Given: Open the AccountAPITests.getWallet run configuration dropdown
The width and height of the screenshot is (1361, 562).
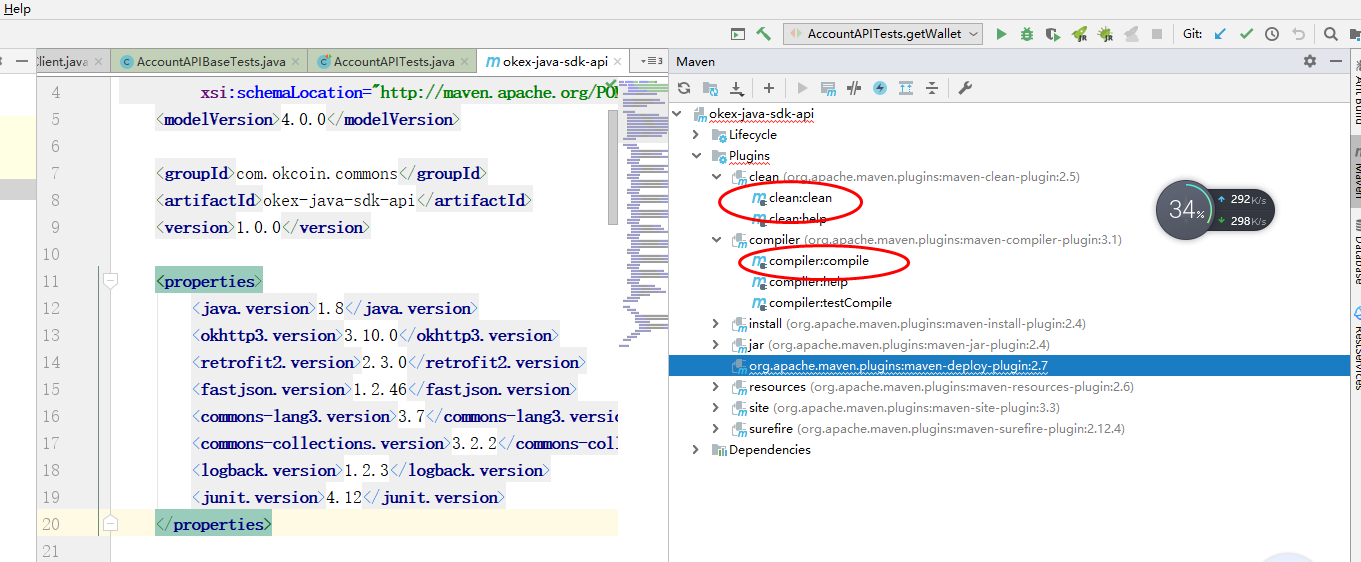Looking at the screenshot, I should pyautogui.click(x=883, y=34).
